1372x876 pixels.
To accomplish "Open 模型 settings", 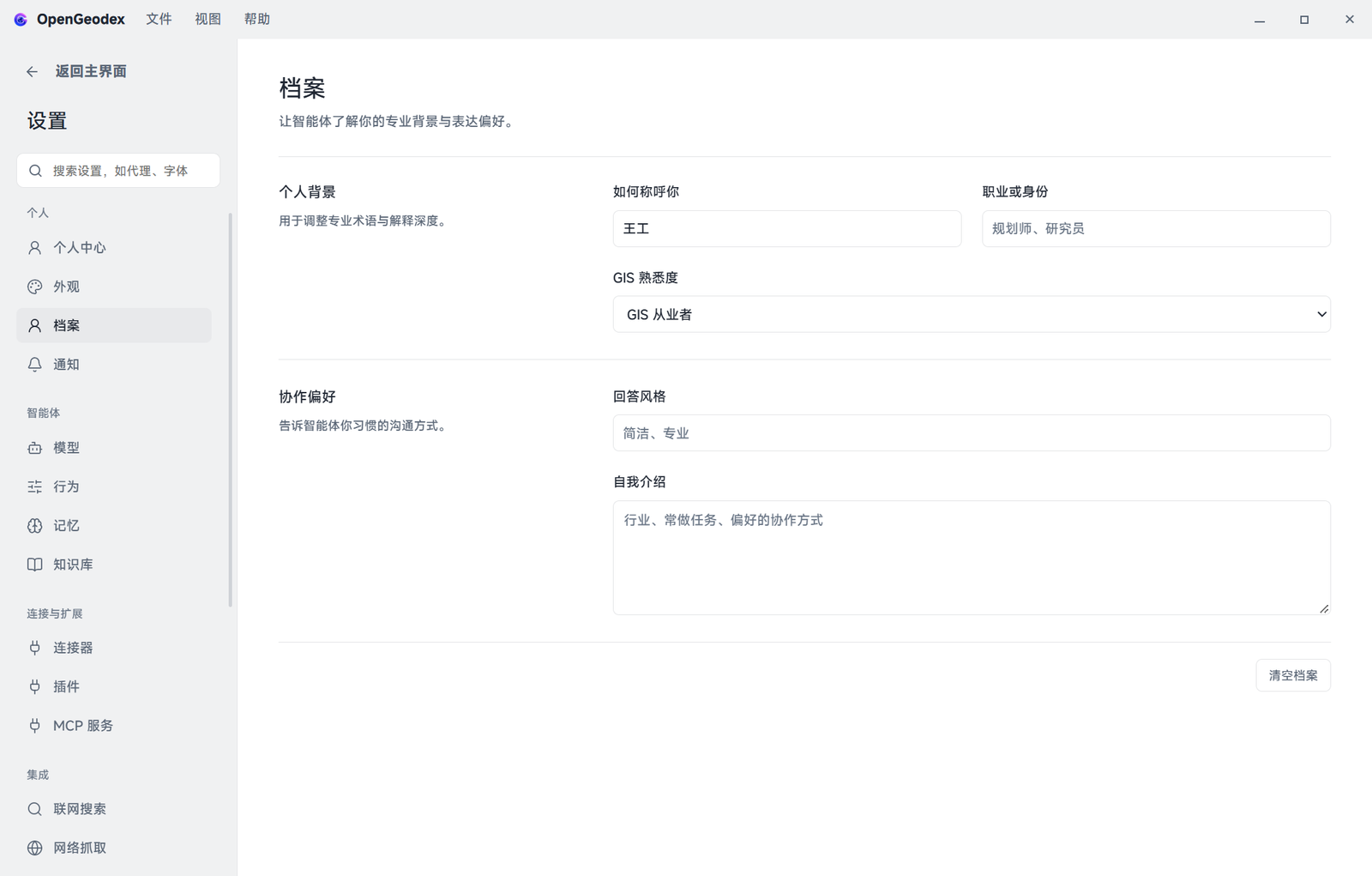I will pyautogui.click(x=114, y=448).
